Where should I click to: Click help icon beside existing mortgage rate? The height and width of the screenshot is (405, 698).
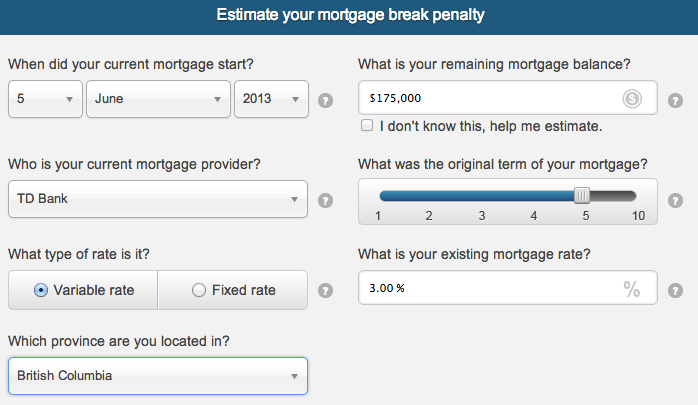click(675, 291)
